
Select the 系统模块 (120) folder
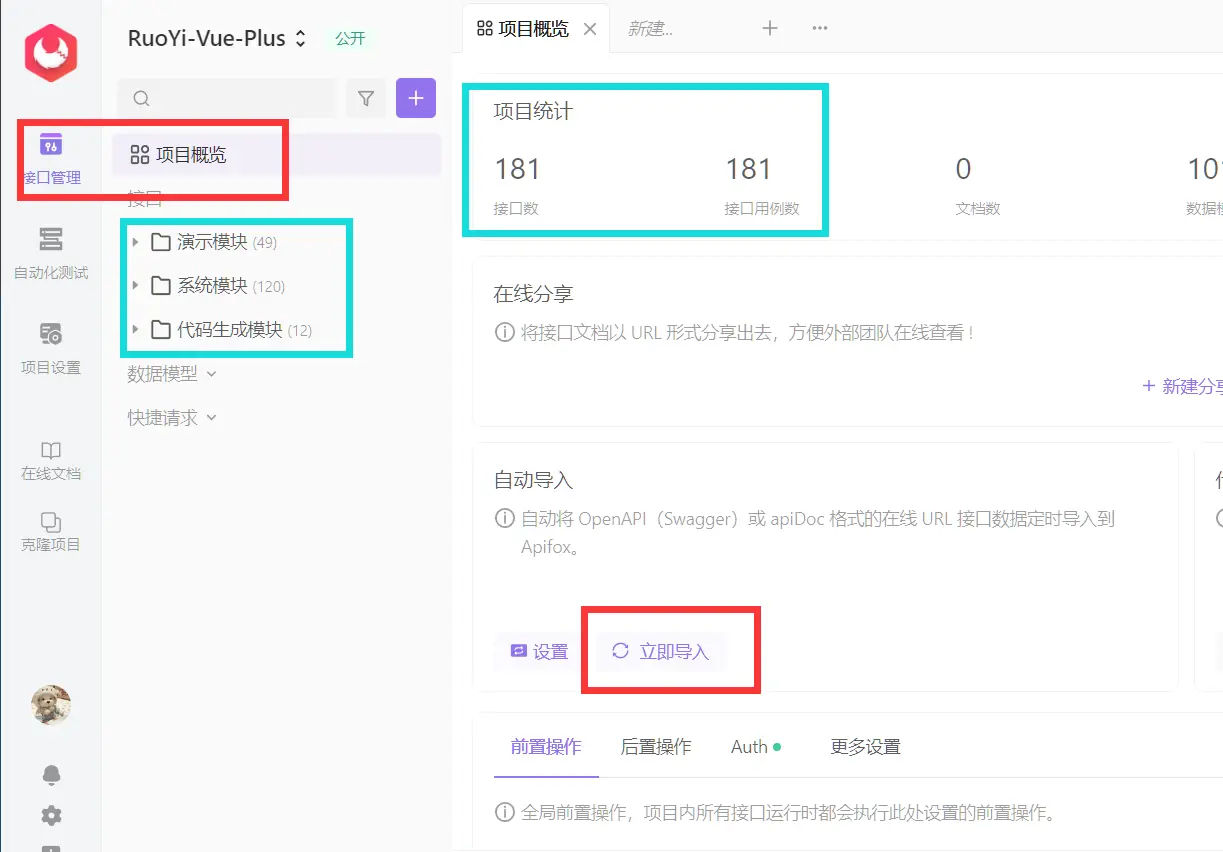click(218, 286)
